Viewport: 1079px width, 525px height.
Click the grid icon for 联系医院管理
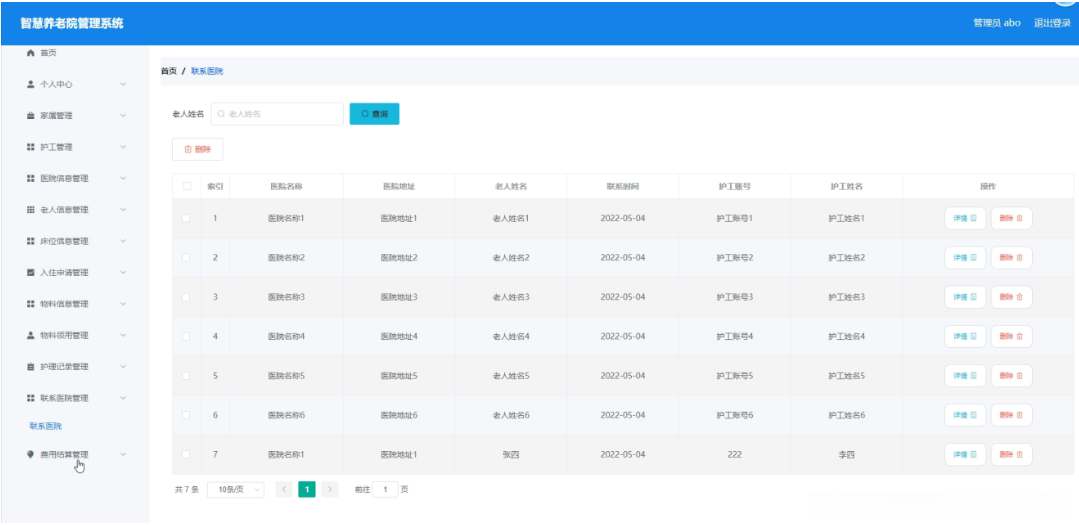(x=30, y=398)
